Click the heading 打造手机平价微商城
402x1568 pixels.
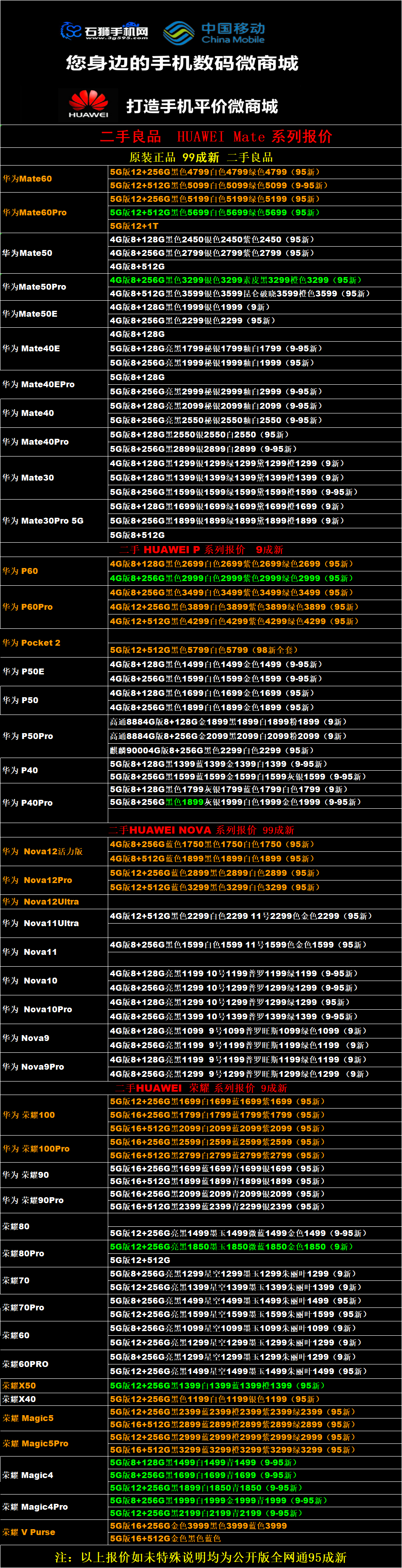[x=202, y=106]
